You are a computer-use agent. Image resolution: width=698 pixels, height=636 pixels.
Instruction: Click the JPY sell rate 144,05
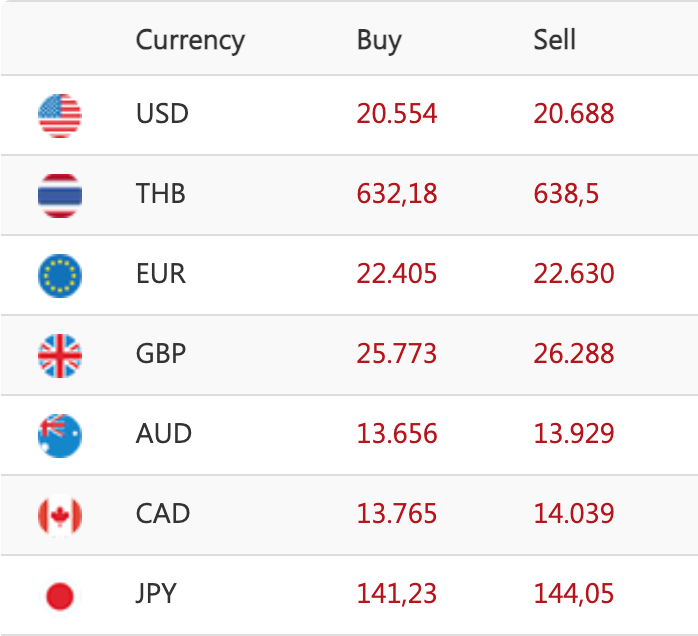pyautogui.click(x=574, y=594)
